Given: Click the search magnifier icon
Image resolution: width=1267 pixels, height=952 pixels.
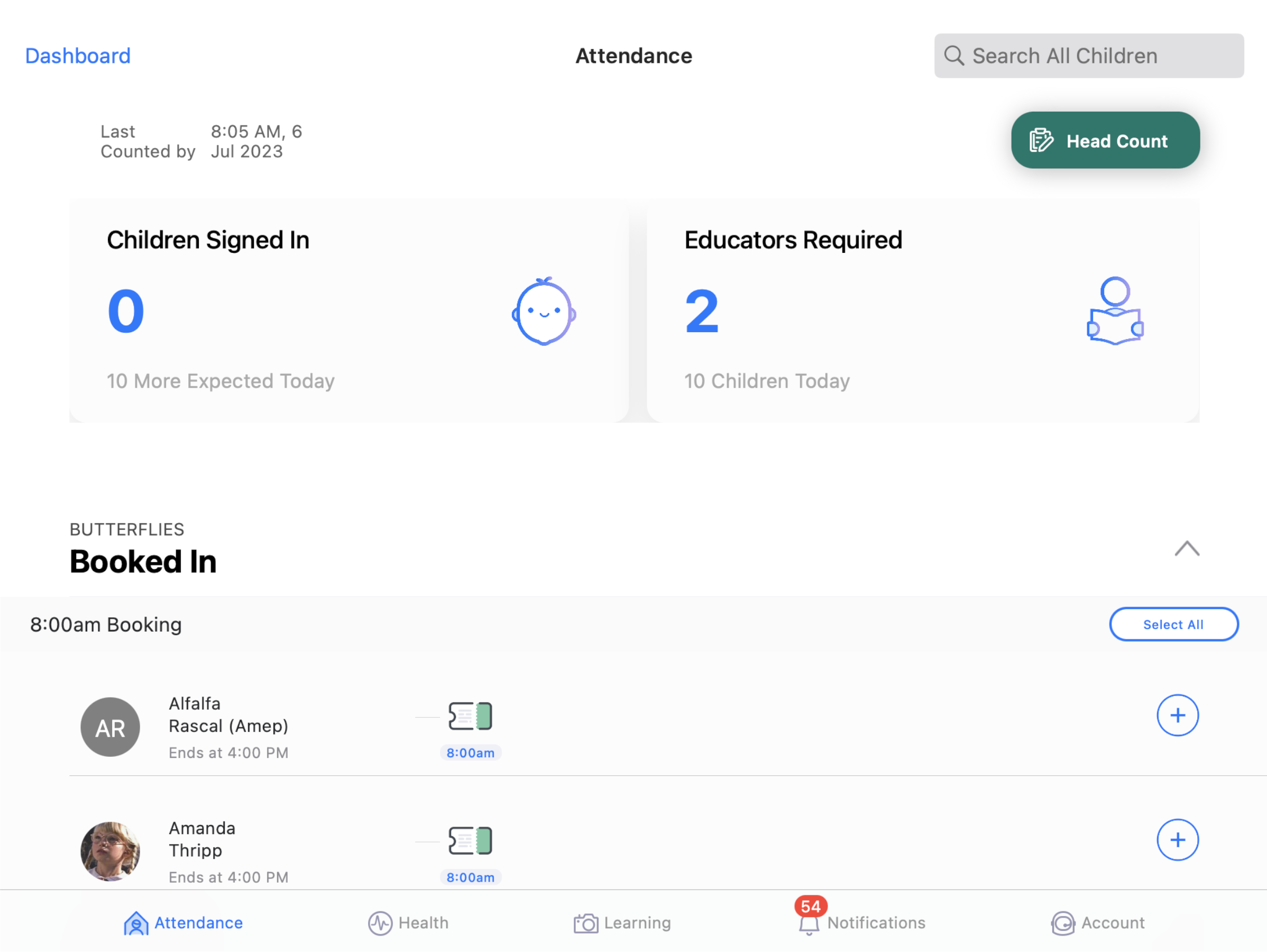Looking at the screenshot, I should pos(954,56).
